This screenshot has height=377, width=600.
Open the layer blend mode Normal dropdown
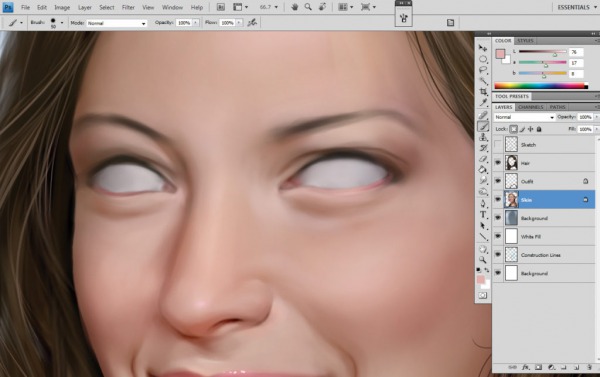click(524, 117)
